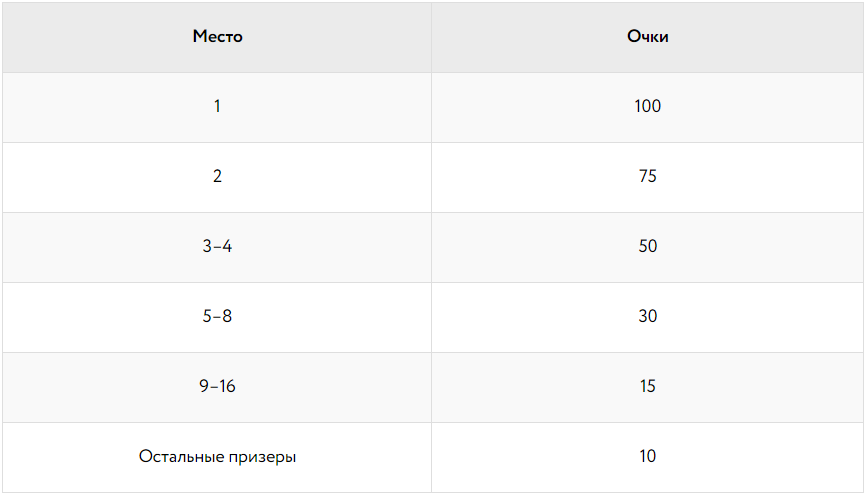Screen dimensions: 867x496
Task: Click the "Место" column header
Action: coord(217,37)
